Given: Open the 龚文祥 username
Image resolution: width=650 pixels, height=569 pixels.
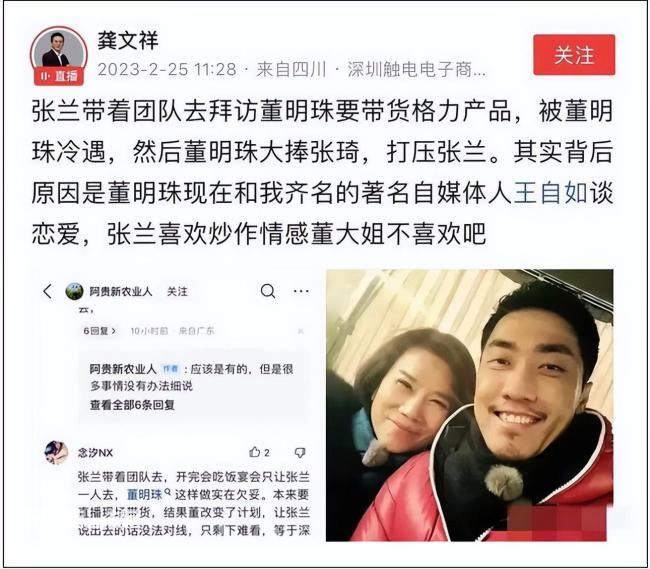Looking at the screenshot, I should (x=128, y=41).
